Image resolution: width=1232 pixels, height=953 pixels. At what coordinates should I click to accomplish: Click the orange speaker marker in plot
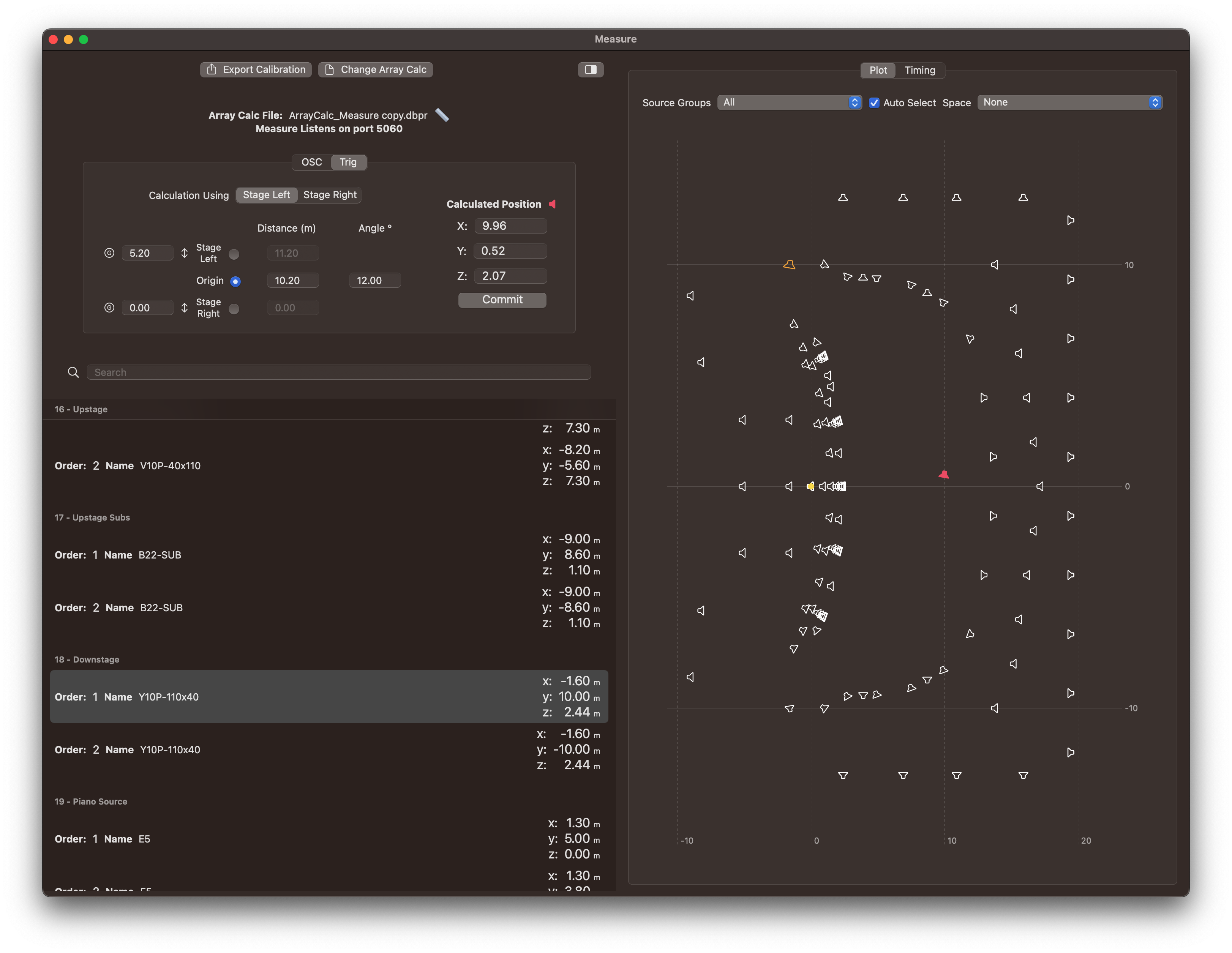tap(789, 265)
